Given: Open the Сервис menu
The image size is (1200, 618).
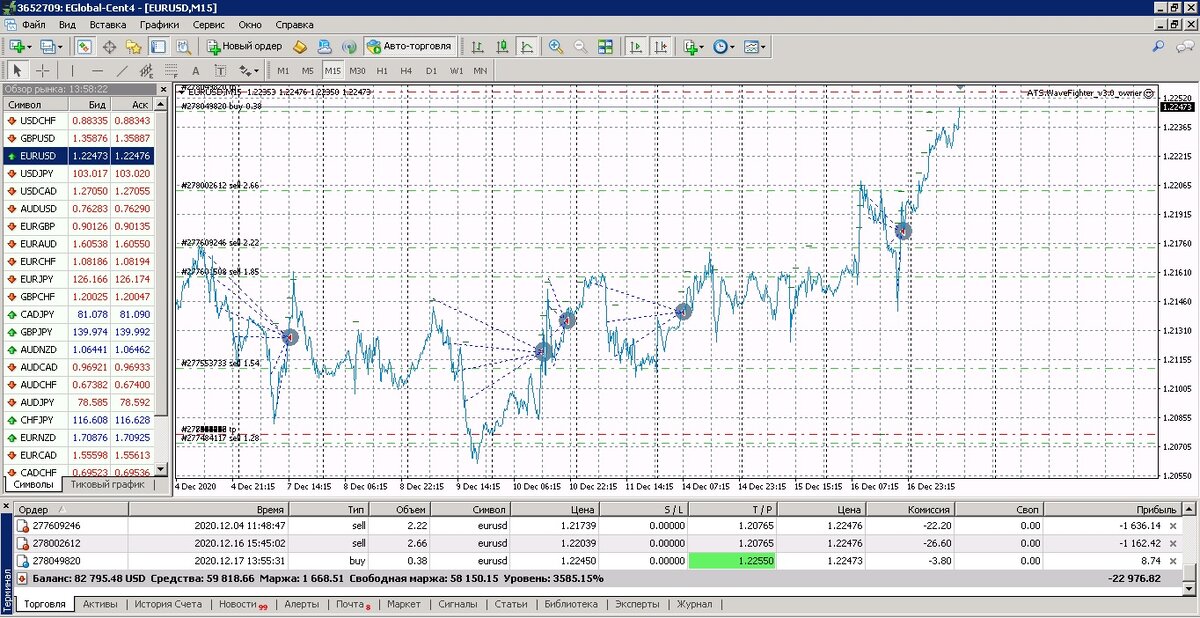Looking at the screenshot, I should [x=209, y=24].
